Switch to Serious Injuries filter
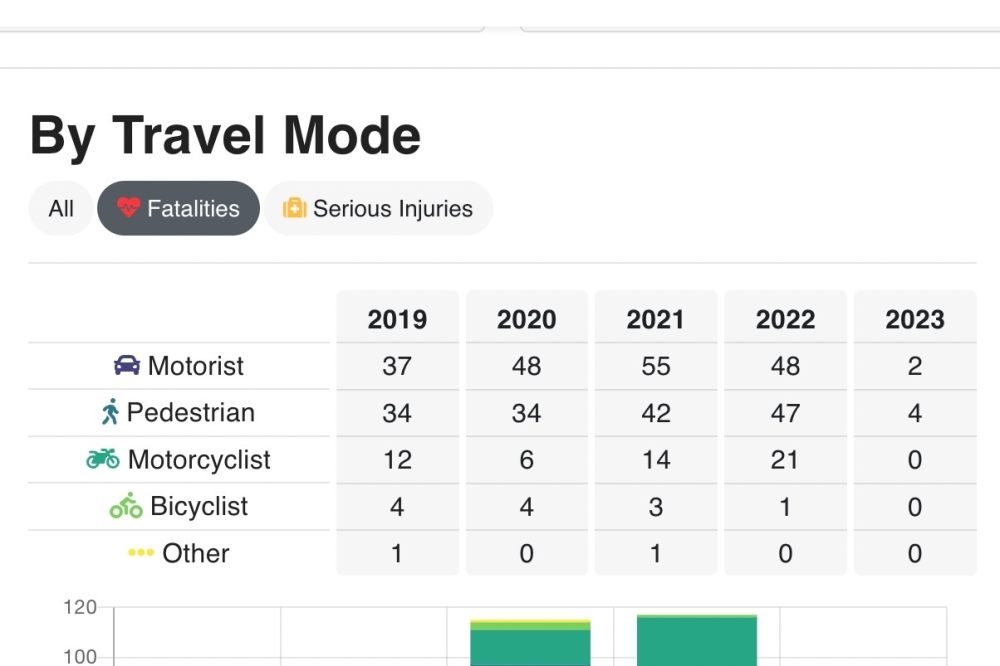 point(378,208)
